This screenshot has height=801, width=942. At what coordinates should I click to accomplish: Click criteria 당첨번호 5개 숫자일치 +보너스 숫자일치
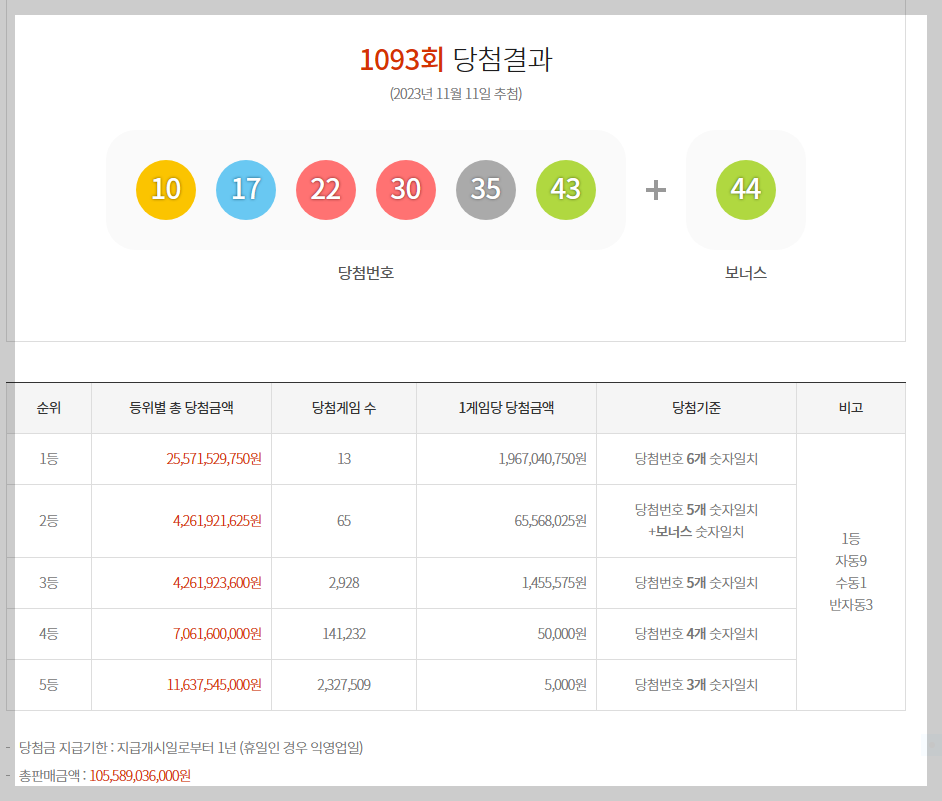click(x=696, y=521)
